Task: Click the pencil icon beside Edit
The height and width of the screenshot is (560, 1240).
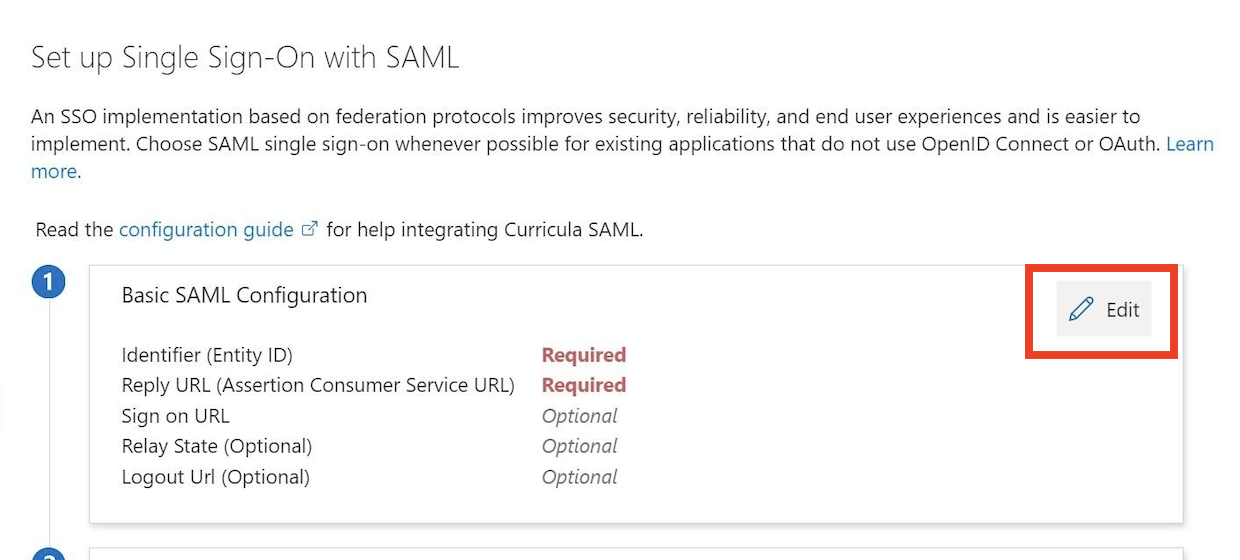Action: [1080, 310]
